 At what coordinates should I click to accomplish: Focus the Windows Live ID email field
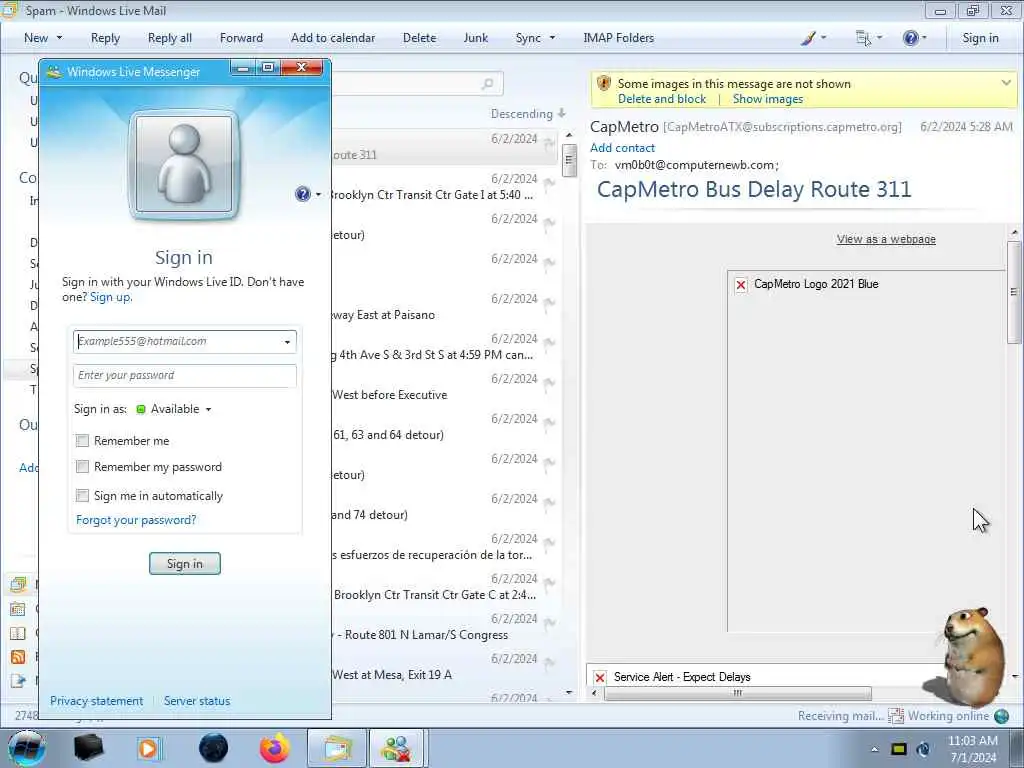184,342
